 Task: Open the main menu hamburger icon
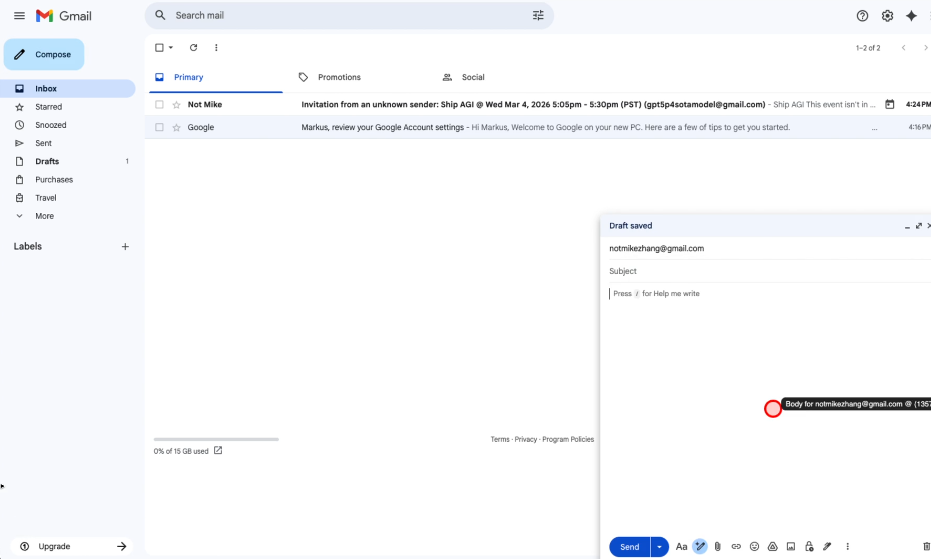[19, 15]
